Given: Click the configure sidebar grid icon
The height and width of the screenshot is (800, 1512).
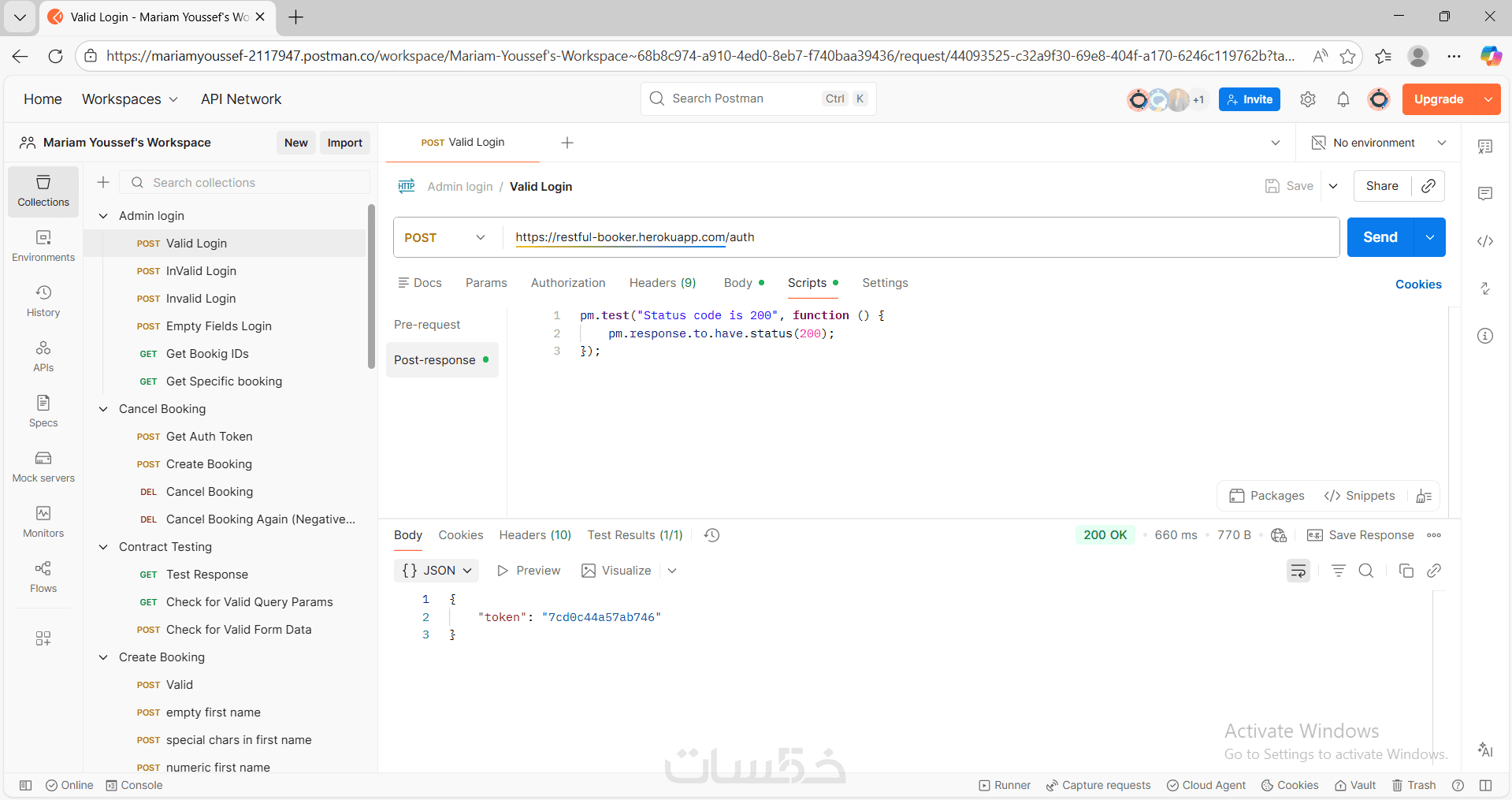Looking at the screenshot, I should pyautogui.click(x=43, y=638).
